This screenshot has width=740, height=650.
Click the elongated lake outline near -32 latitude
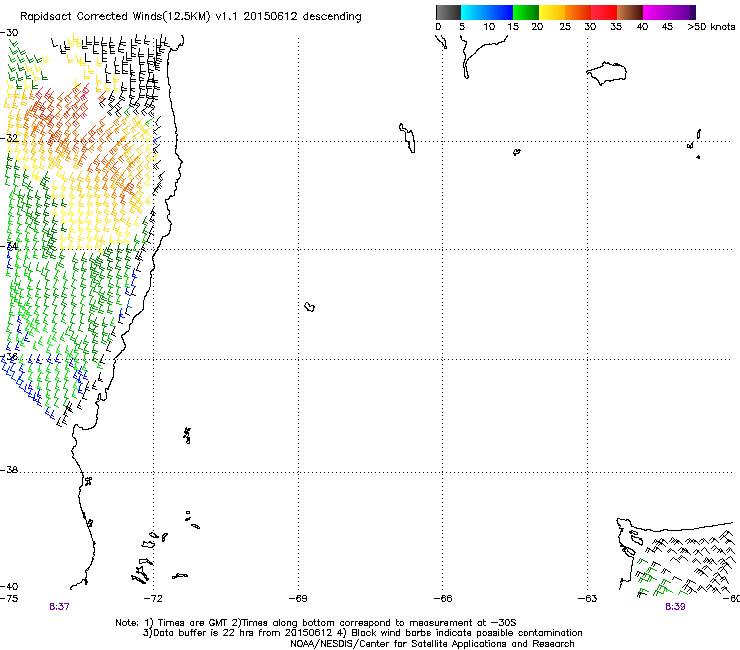point(407,138)
